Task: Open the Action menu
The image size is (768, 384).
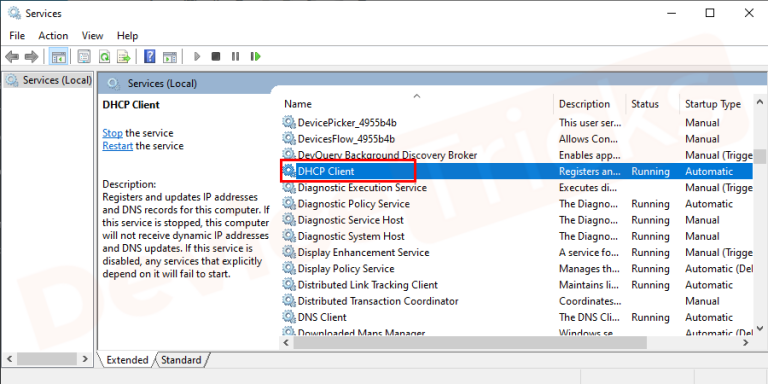Action: (53, 36)
